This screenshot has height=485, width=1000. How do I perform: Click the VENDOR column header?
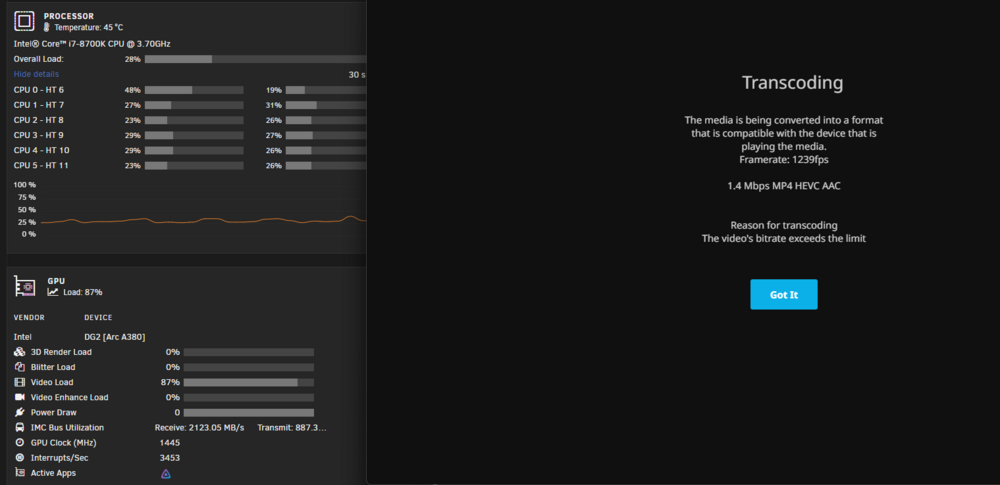click(x=29, y=317)
